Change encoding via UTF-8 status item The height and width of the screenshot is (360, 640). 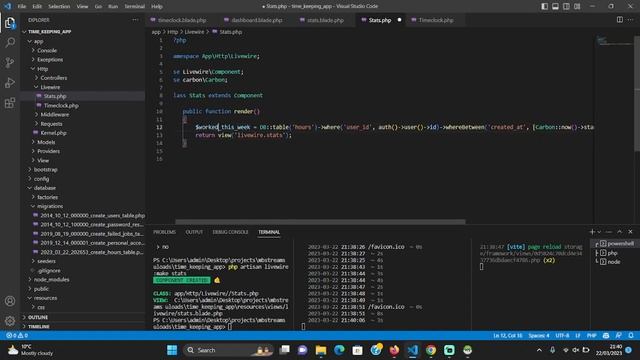pyautogui.click(x=562, y=336)
